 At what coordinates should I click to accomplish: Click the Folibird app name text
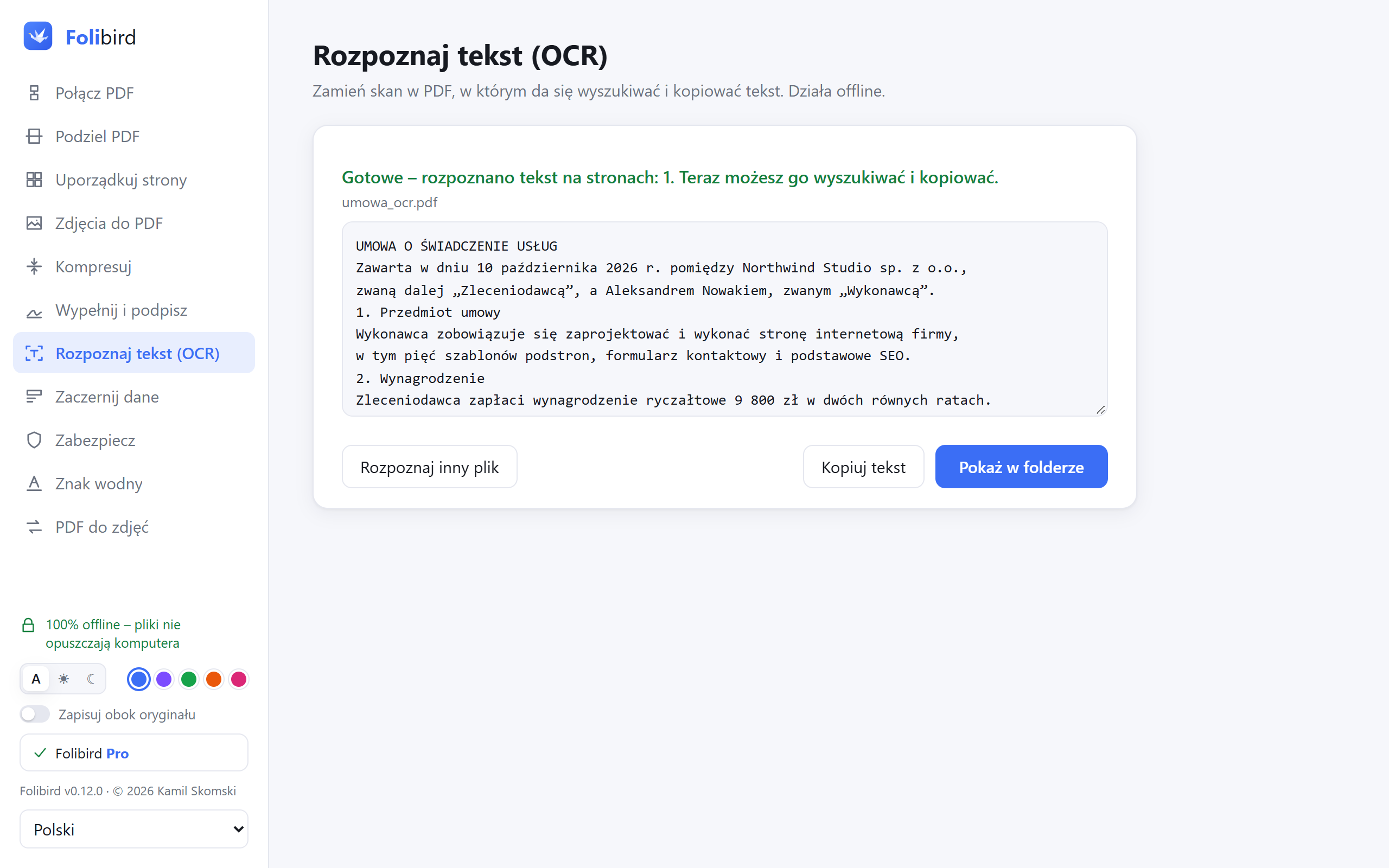pyautogui.click(x=100, y=37)
